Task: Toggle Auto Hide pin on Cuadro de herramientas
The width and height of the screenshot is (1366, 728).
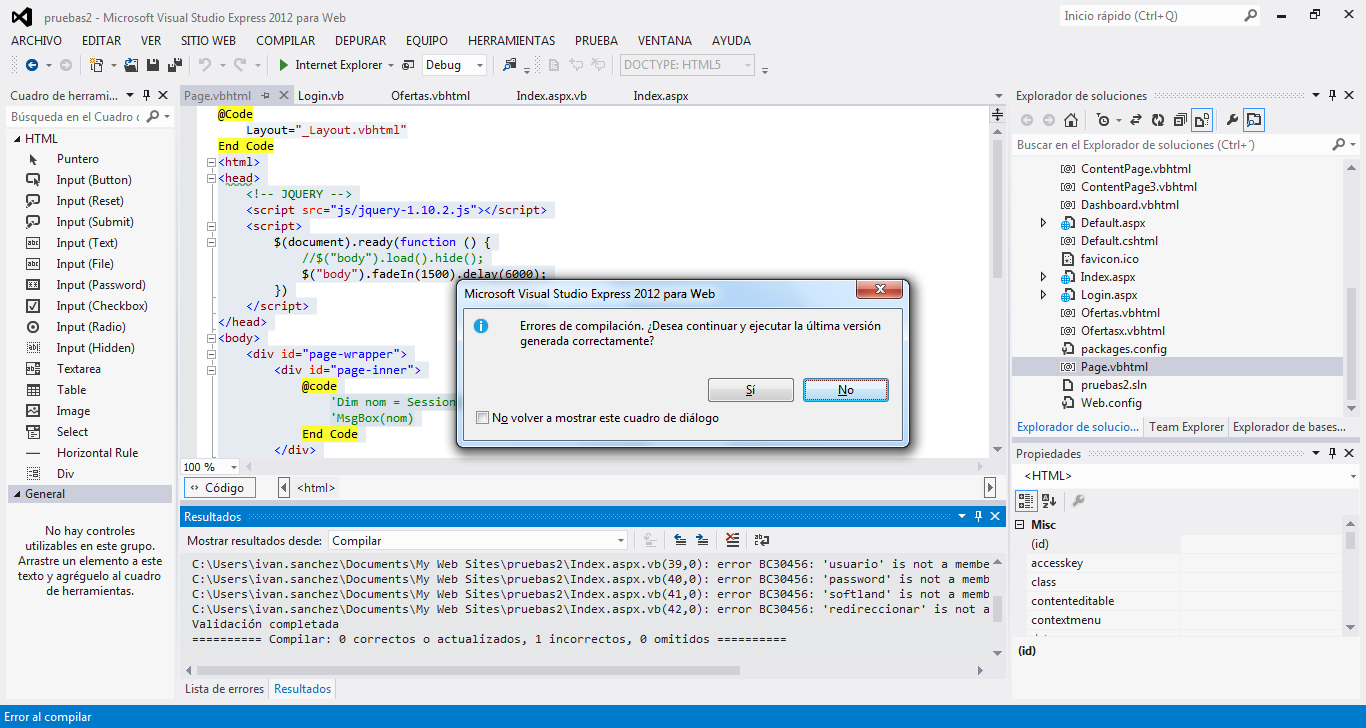Action: coord(146,95)
